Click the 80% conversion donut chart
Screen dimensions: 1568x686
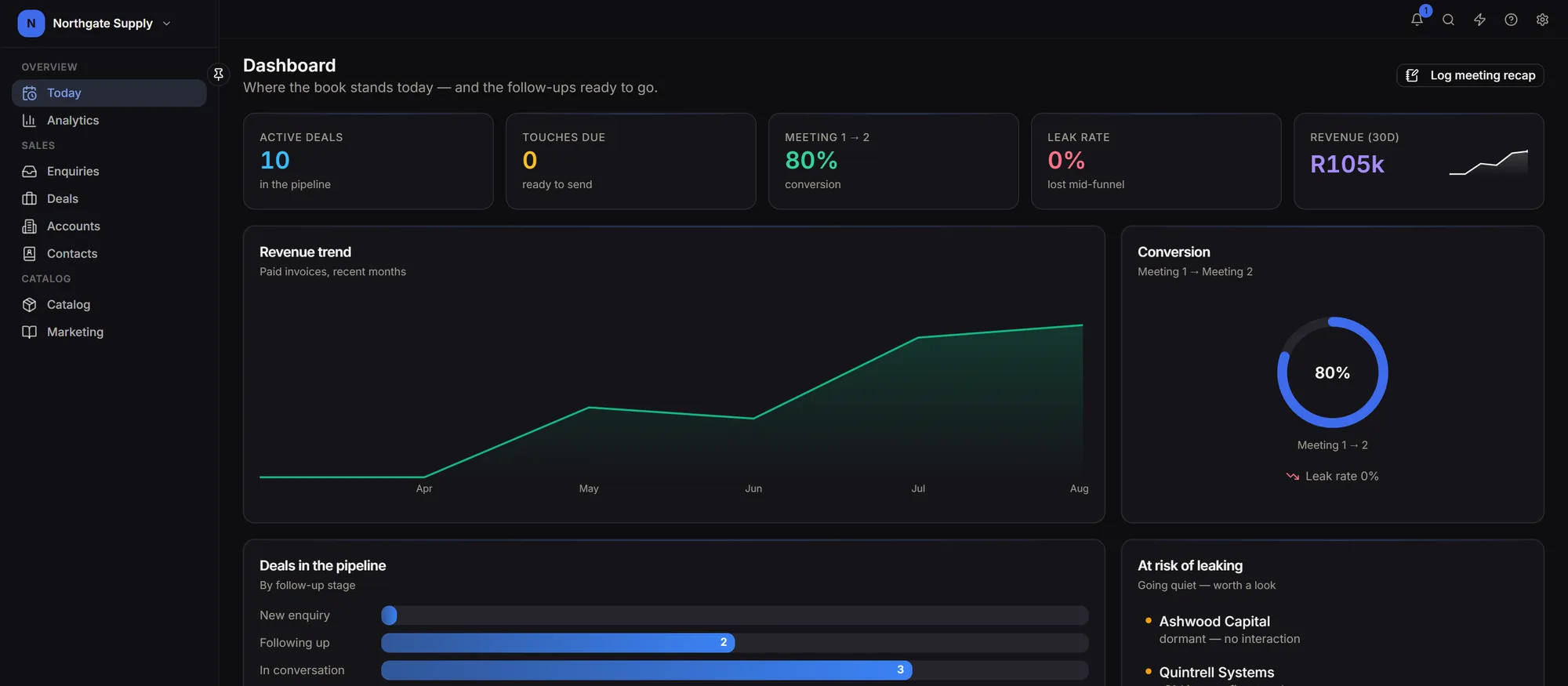(1332, 372)
